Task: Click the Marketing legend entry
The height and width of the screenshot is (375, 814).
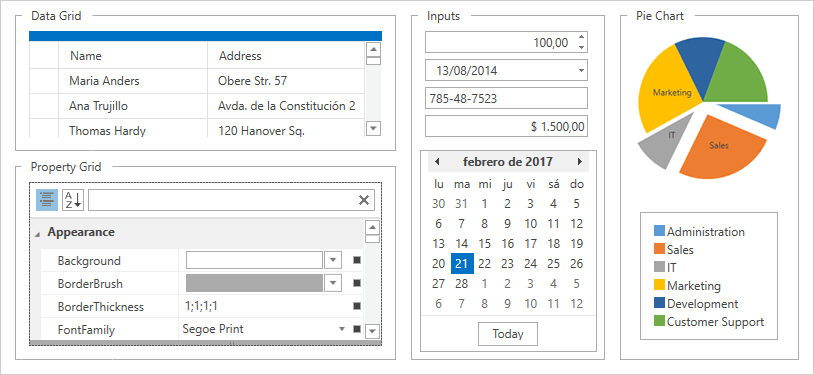Action: point(687,286)
